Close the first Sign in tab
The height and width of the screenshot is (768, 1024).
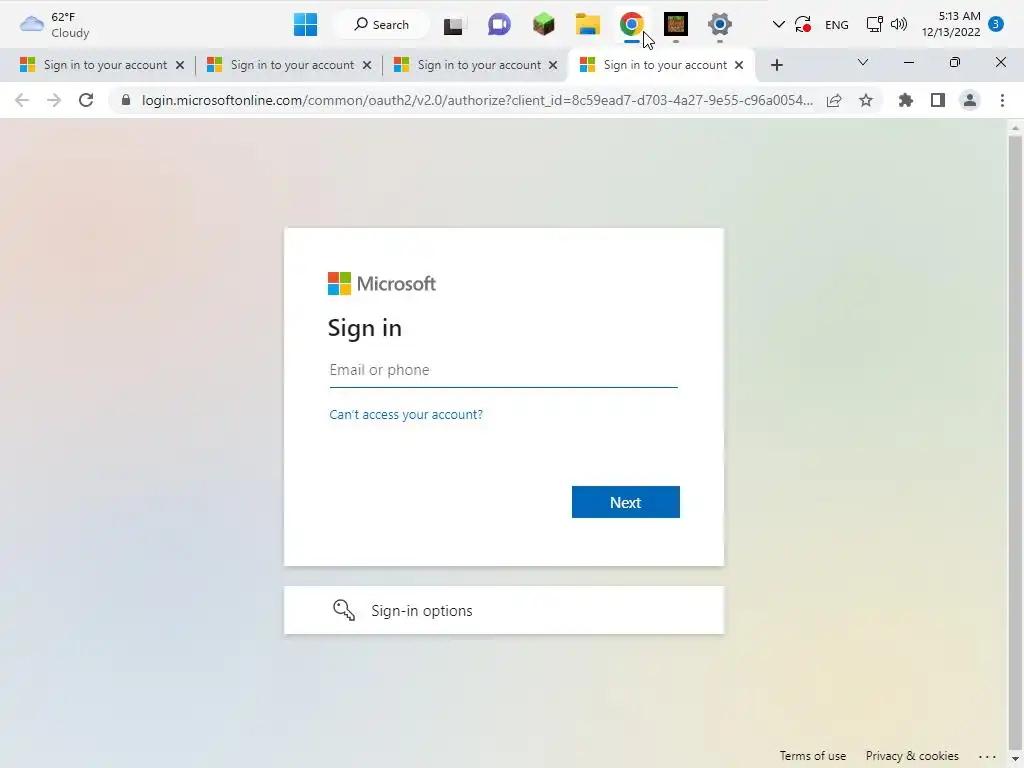180,65
